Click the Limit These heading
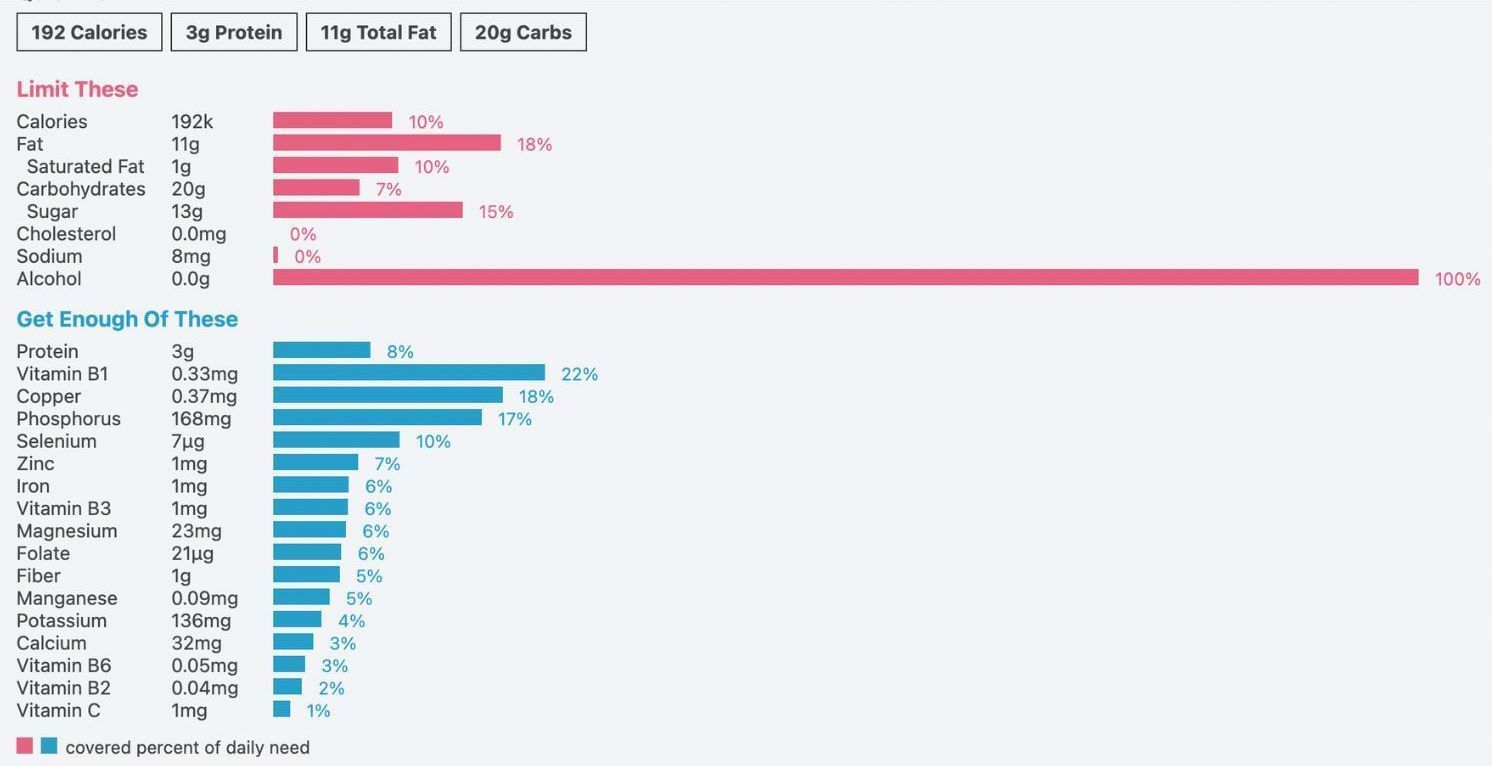 [77, 89]
